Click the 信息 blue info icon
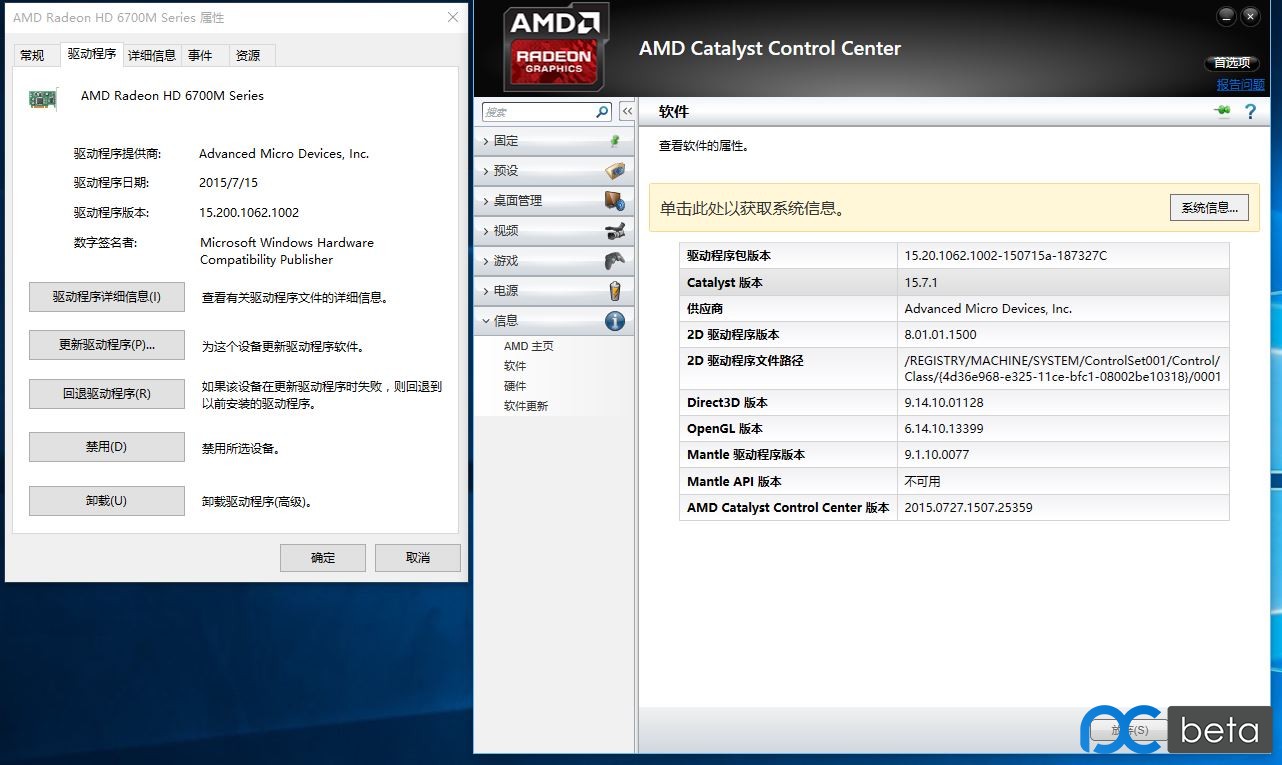The width and height of the screenshot is (1282, 765). coord(615,321)
